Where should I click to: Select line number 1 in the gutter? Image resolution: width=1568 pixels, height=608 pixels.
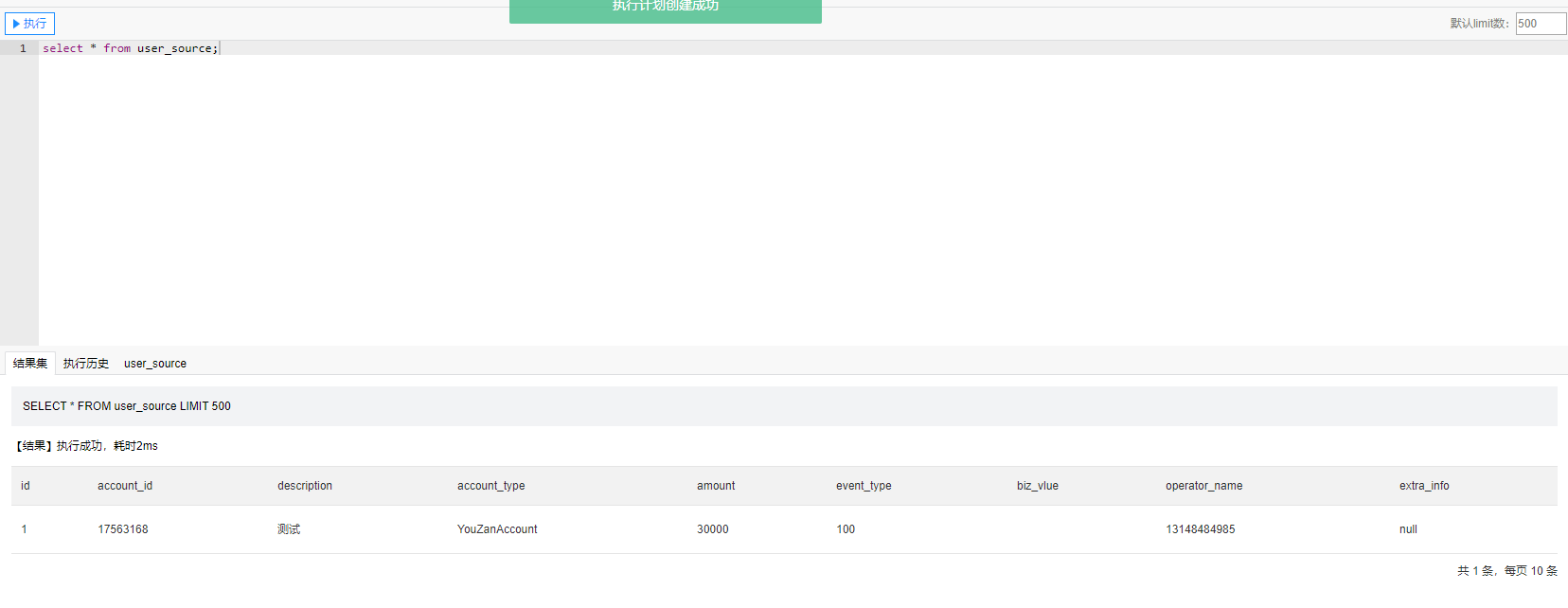pyautogui.click(x=23, y=48)
